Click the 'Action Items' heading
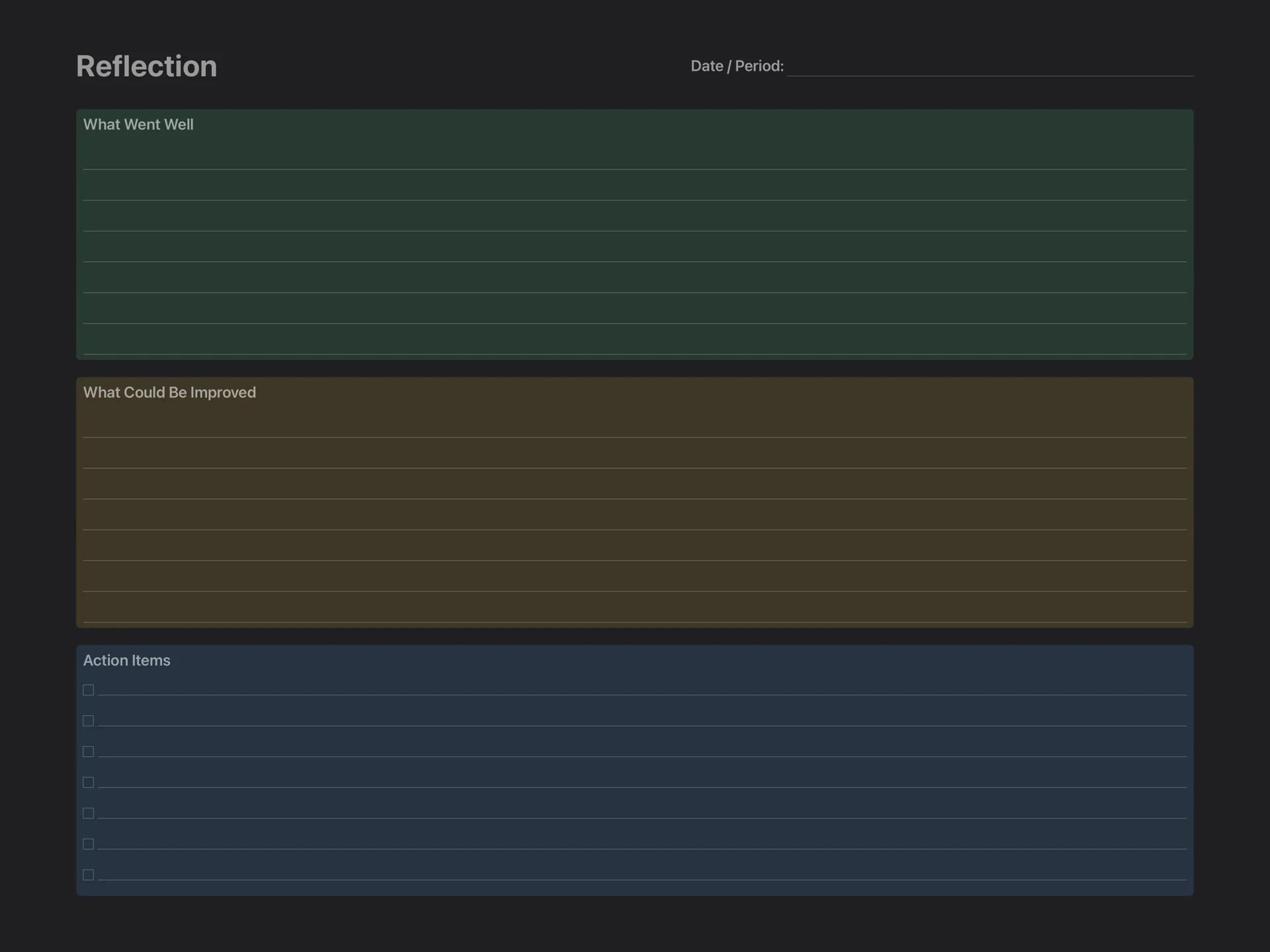The width and height of the screenshot is (1270, 952). click(126, 660)
